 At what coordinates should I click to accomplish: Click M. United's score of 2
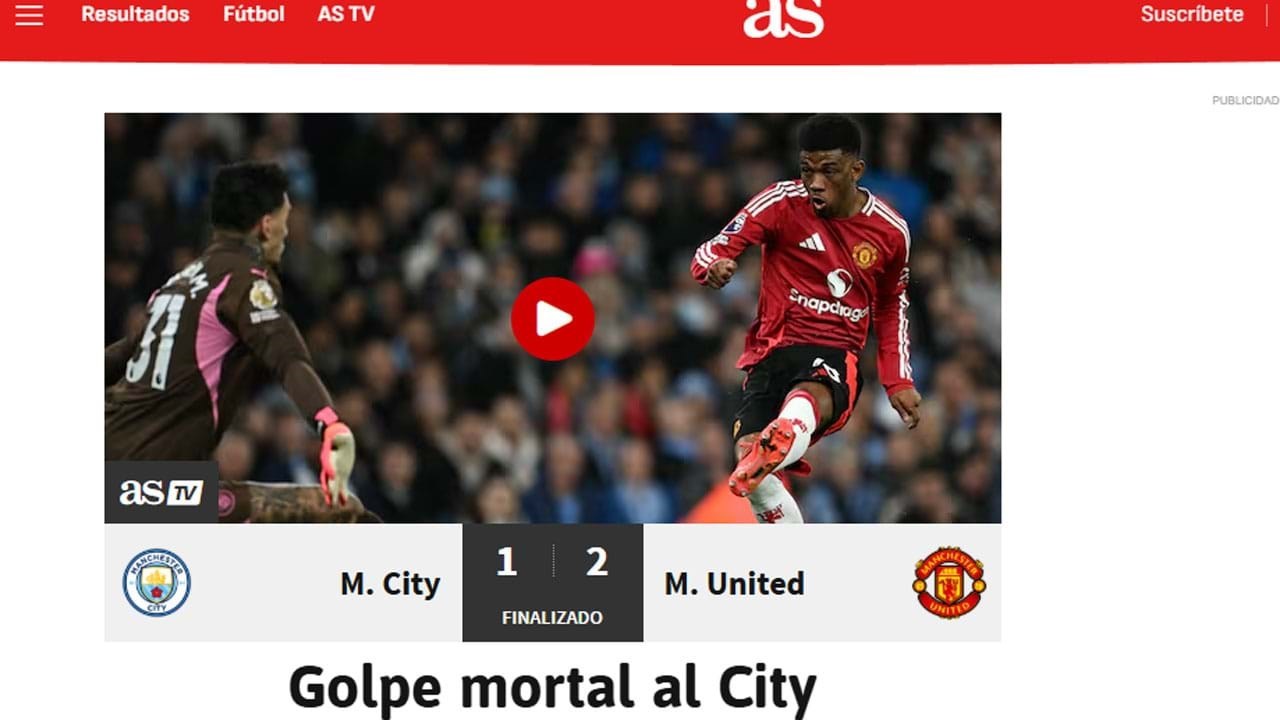pos(597,562)
